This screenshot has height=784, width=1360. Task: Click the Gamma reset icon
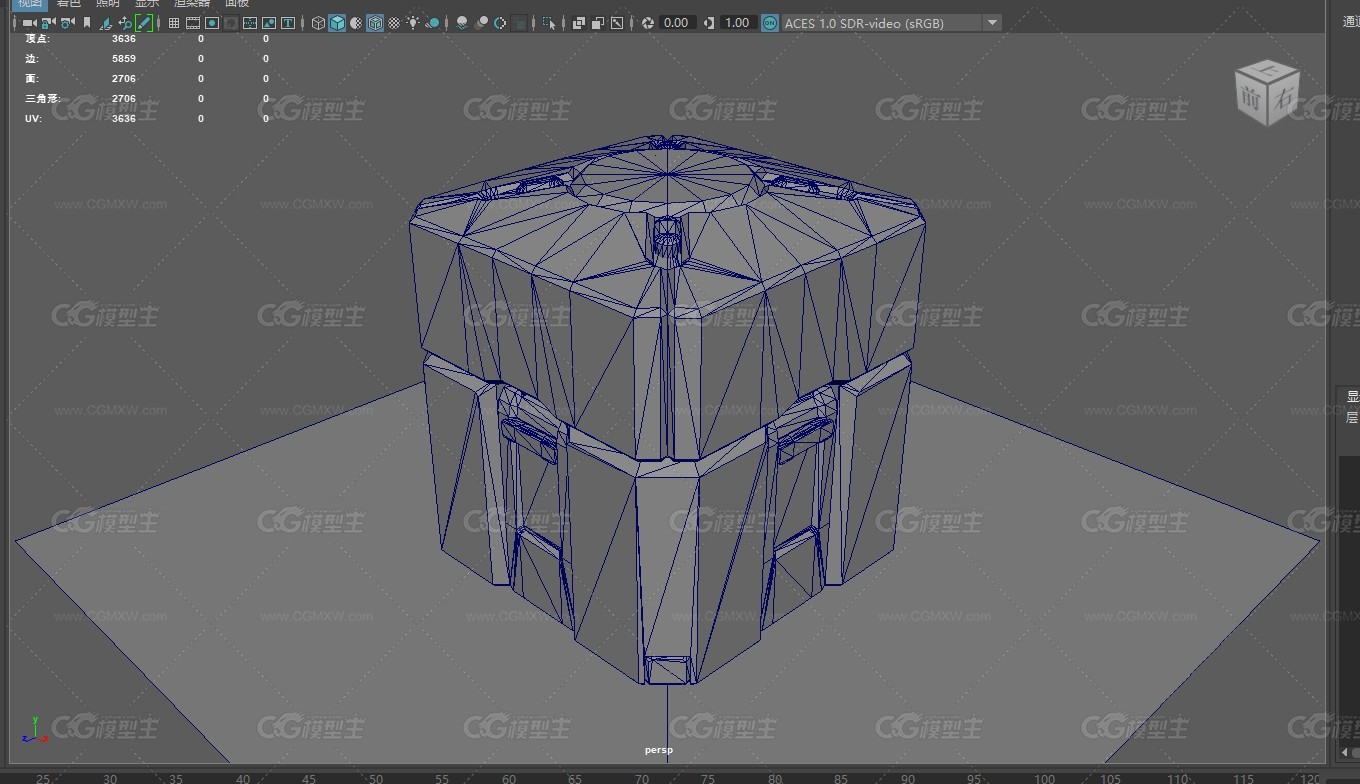[x=709, y=23]
